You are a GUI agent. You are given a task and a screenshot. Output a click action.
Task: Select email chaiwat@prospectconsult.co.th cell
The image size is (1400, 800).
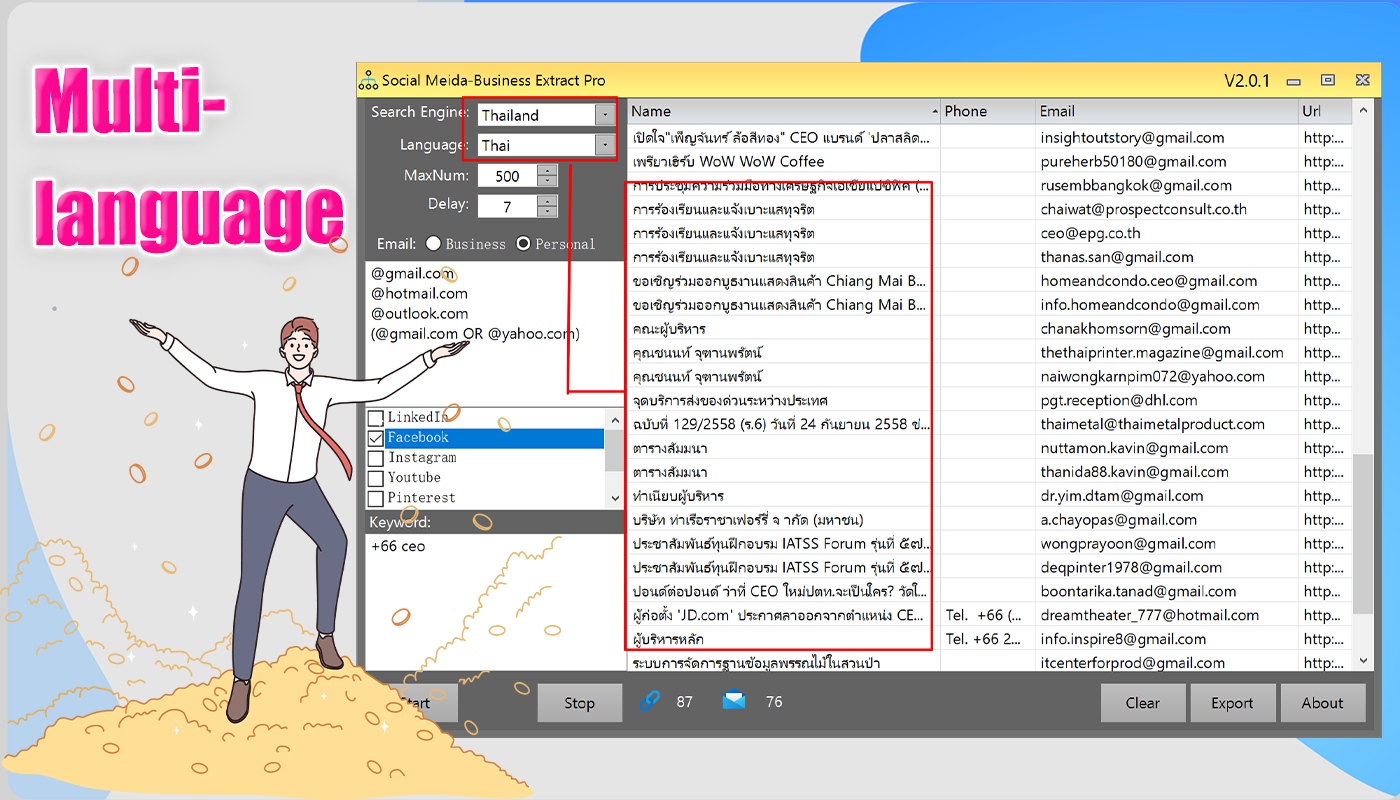point(1166,210)
